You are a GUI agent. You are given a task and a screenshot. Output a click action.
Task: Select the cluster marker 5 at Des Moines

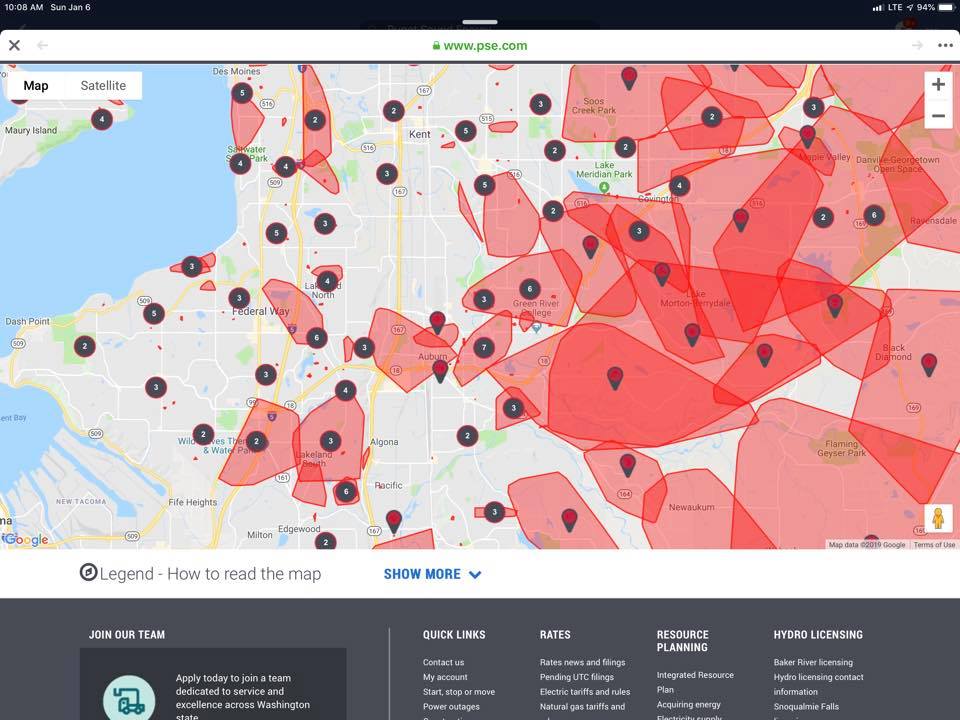click(x=242, y=93)
